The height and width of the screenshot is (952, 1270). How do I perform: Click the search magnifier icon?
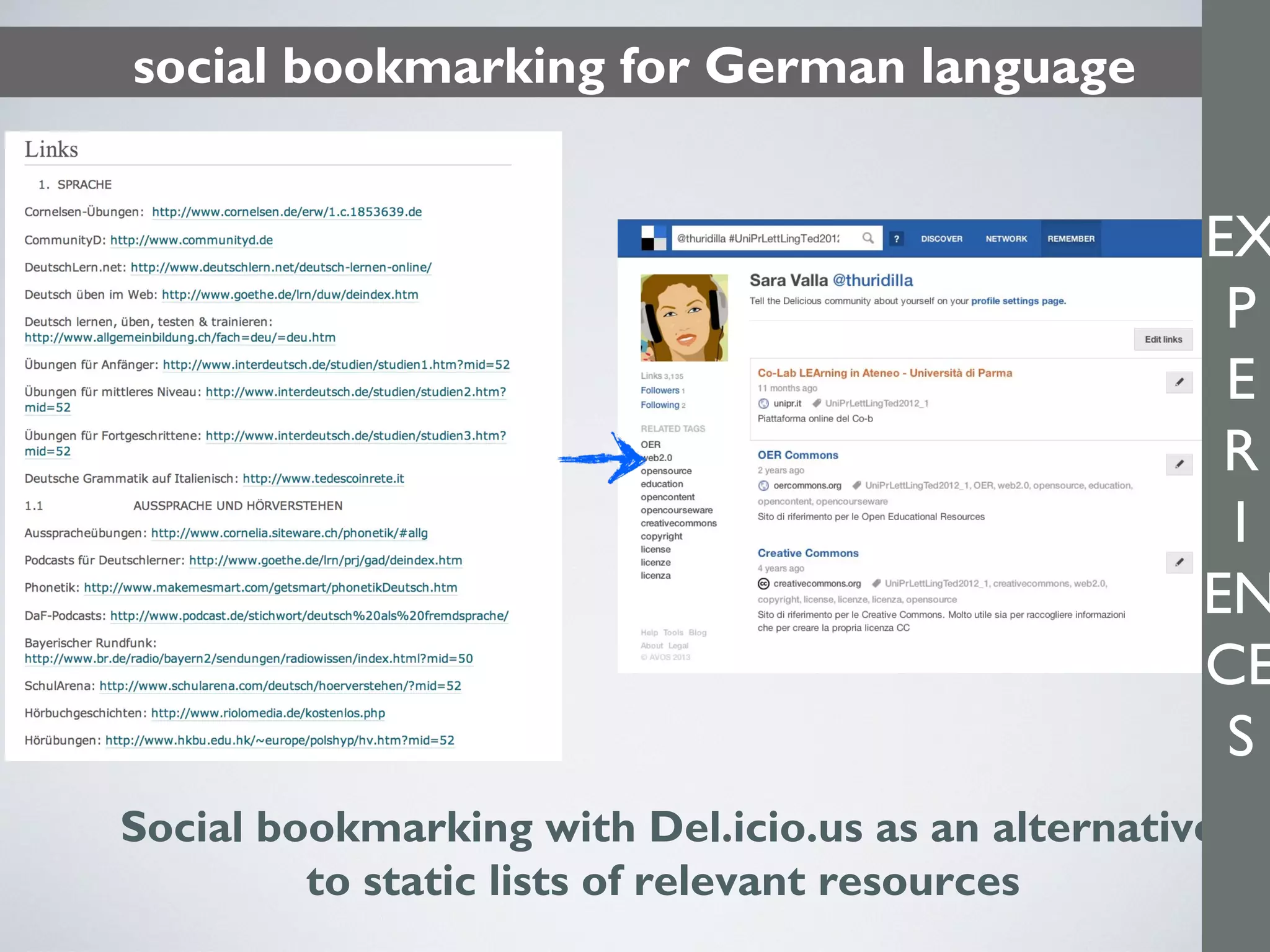click(x=868, y=238)
